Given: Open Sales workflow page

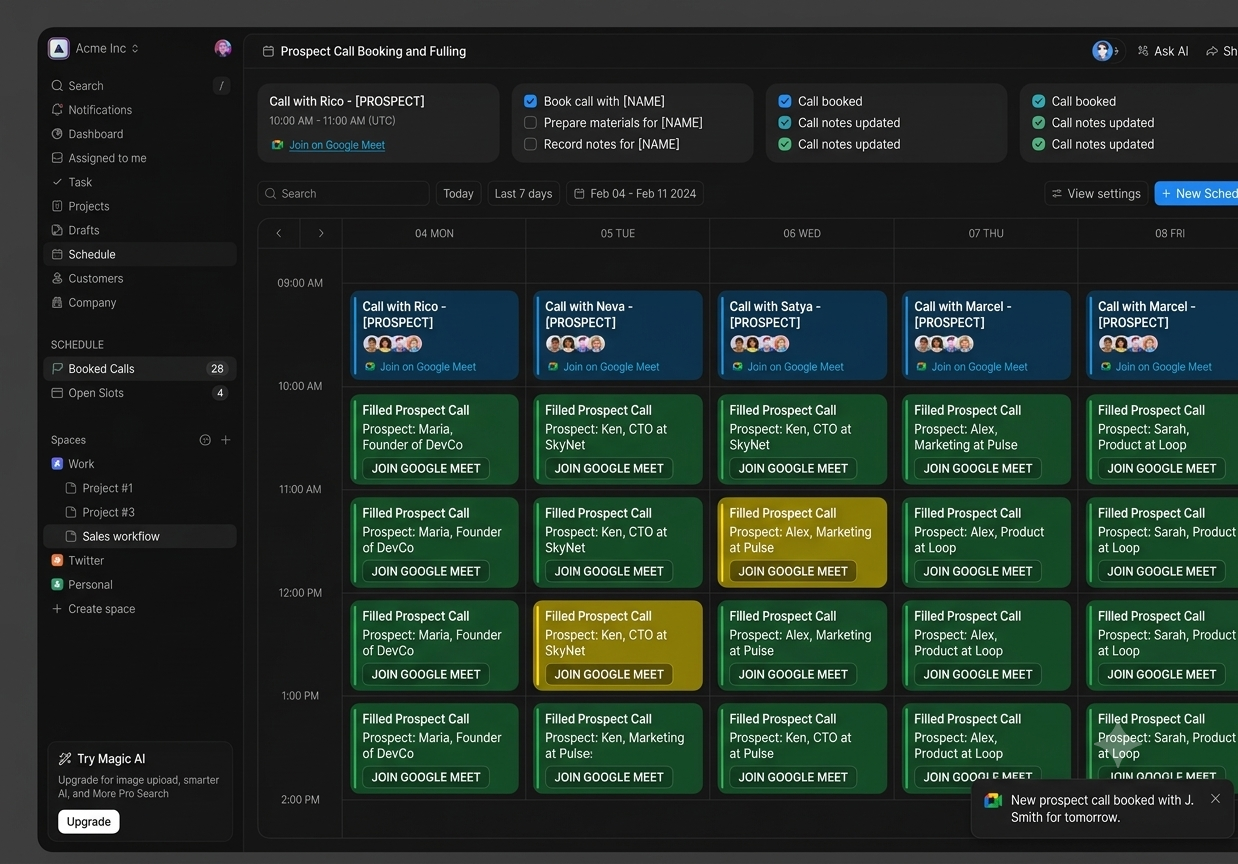Looking at the screenshot, I should point(140,536).
